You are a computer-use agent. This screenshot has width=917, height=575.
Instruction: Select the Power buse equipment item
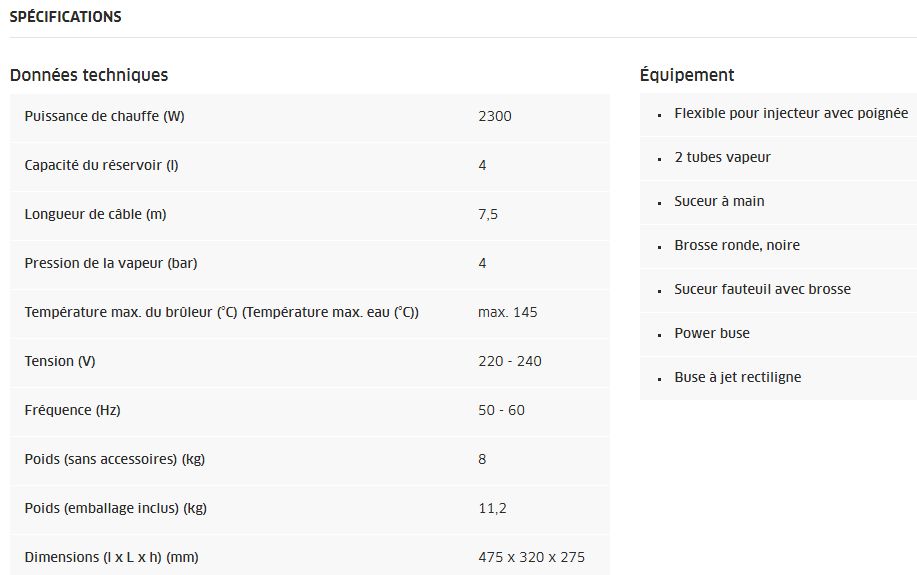pos(712,334)
